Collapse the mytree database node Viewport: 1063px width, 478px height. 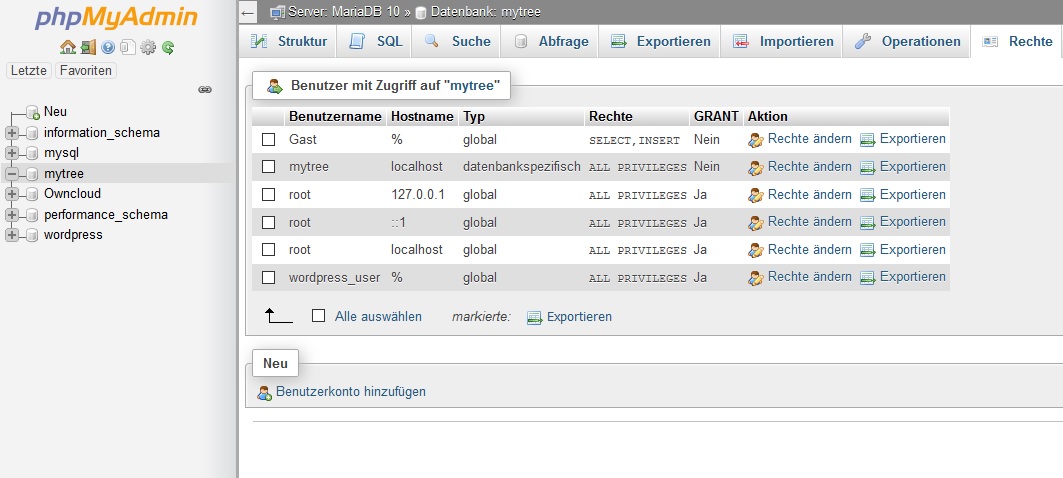point(12,174)
